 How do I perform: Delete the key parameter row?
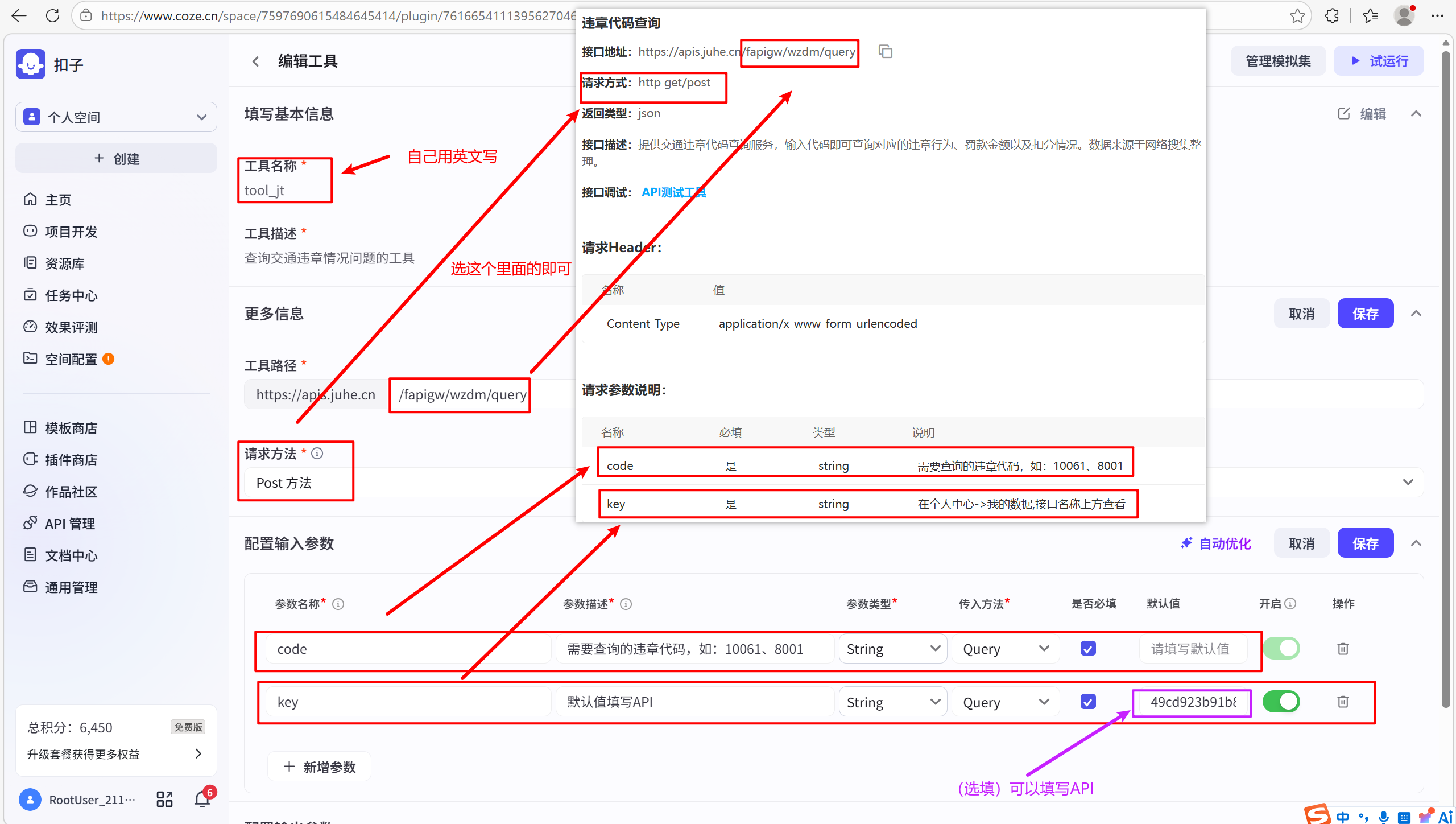1343,702
